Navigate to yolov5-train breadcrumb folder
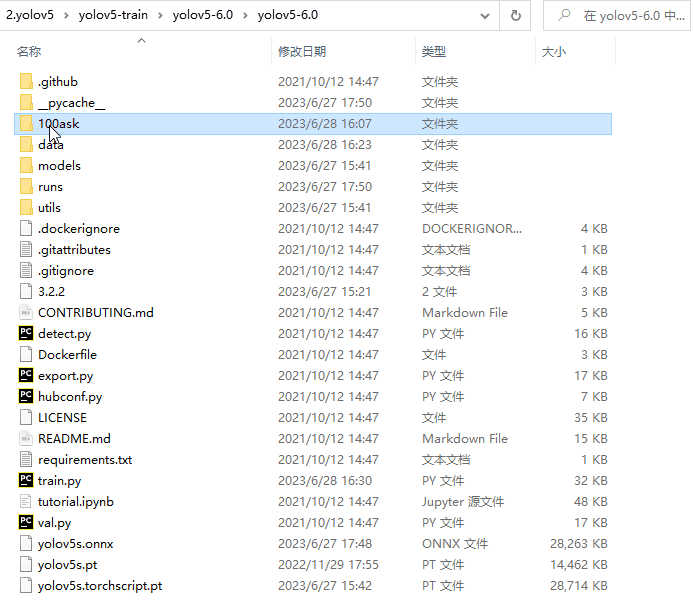Image resolution: width=693 pixels, height=601 pixels. click(x=115, y=16)
